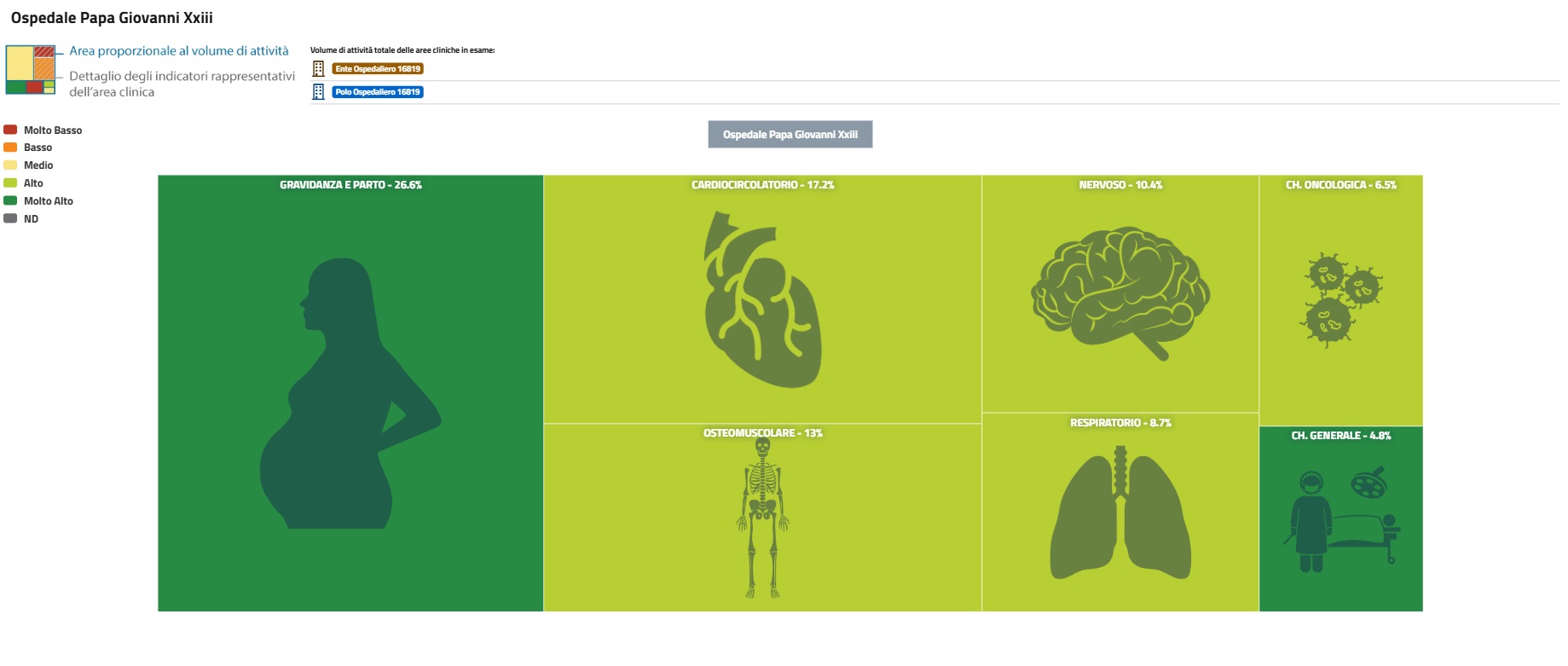Click the Medio yellow legend swatch
Viewport: 1568px width, 666px height.
point(10,165)
